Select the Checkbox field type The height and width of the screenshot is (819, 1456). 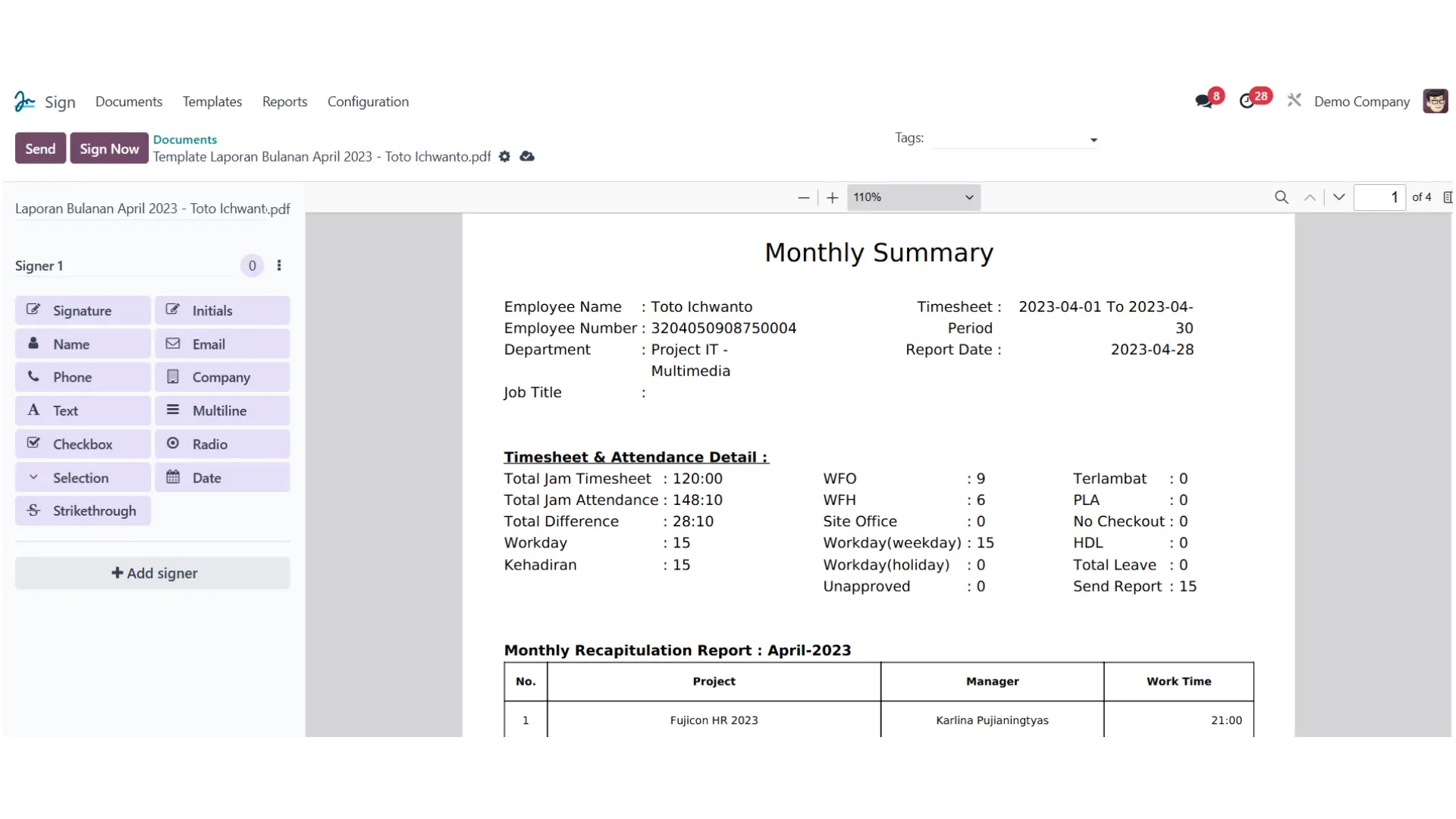[x=83, y=444]
